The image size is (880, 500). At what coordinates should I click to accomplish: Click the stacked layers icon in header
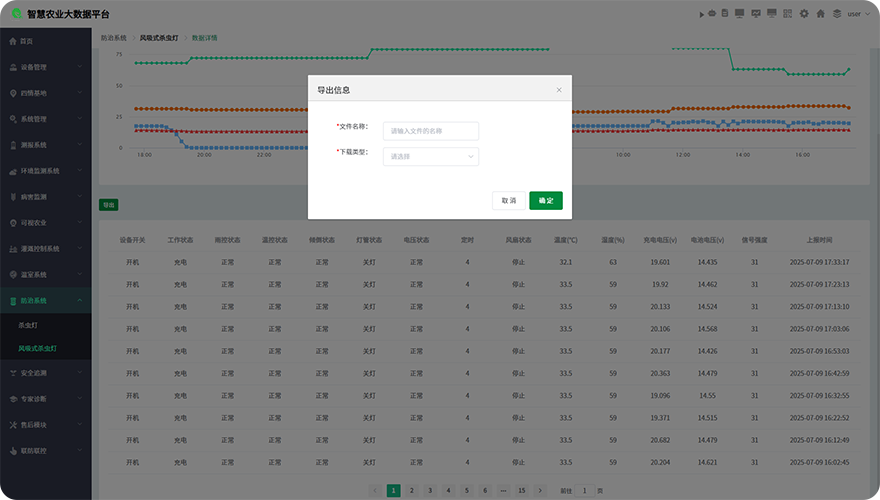pyautogui.click(x=837, y=14)
